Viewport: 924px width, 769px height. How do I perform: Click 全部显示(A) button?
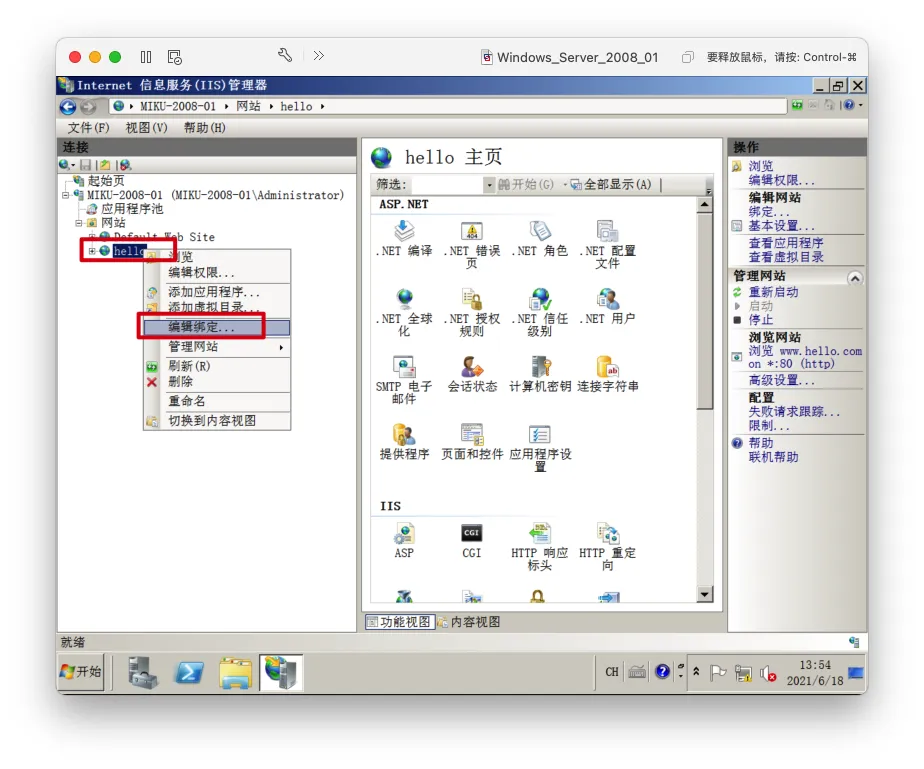[611, 185]
